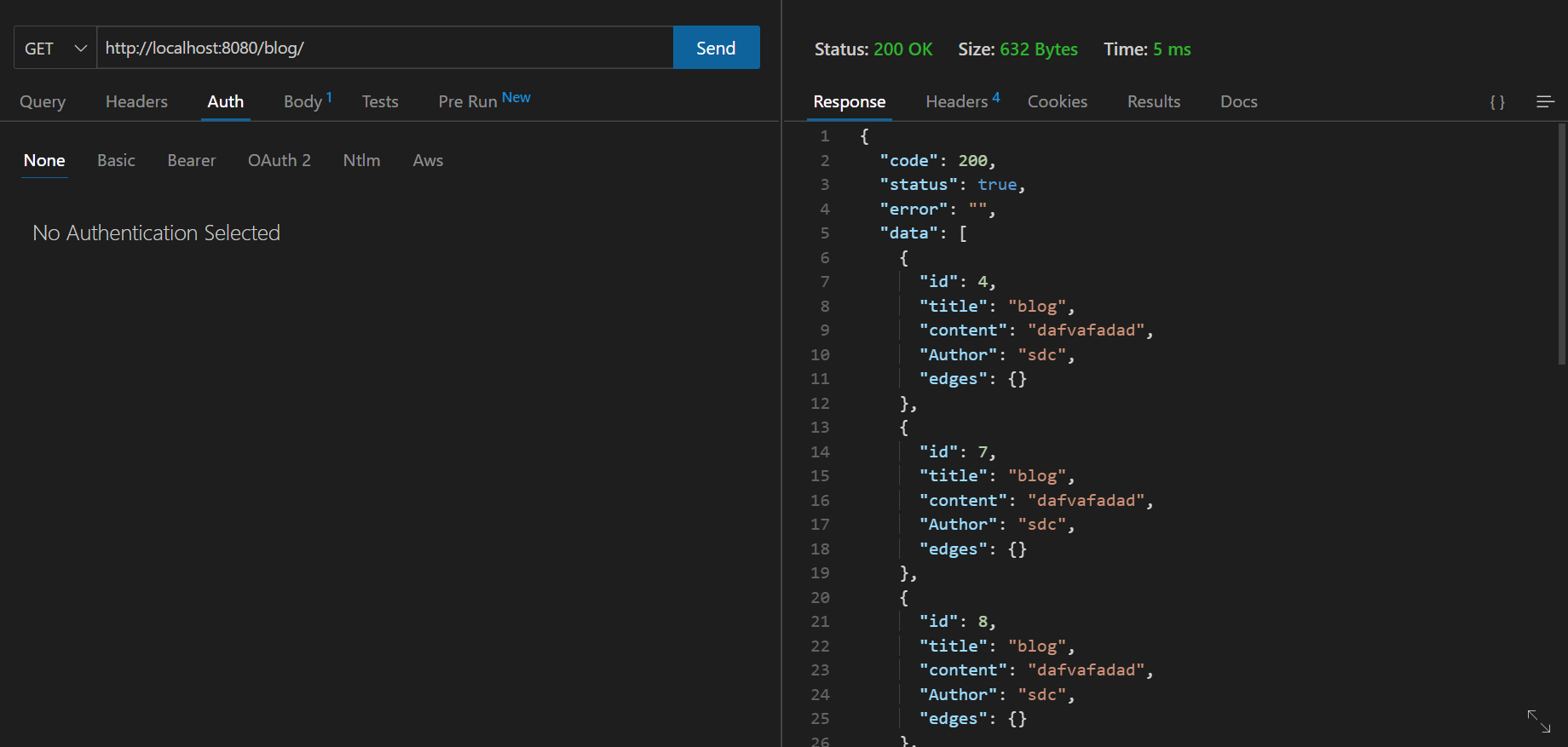Click line number 10 in response
1568x747 pixels.
pos(820,354)
